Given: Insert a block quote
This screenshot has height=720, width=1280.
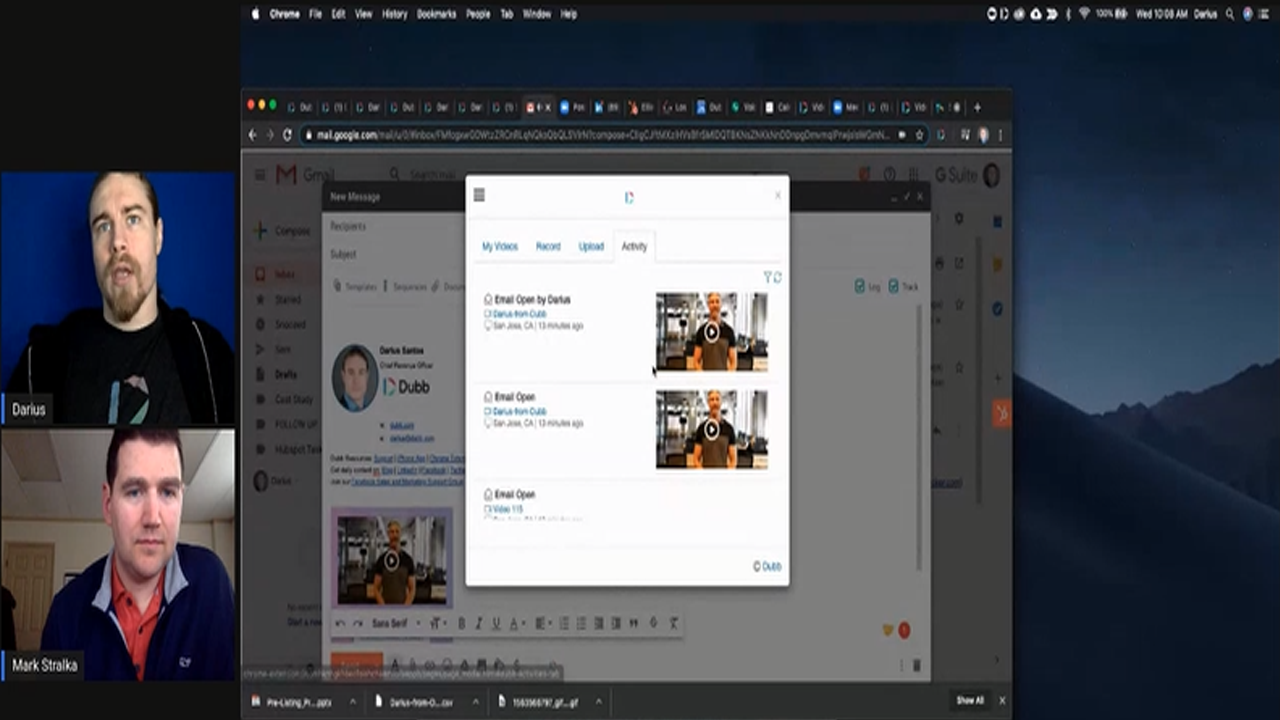Looking at the screenshot, I should pos(633,623).
